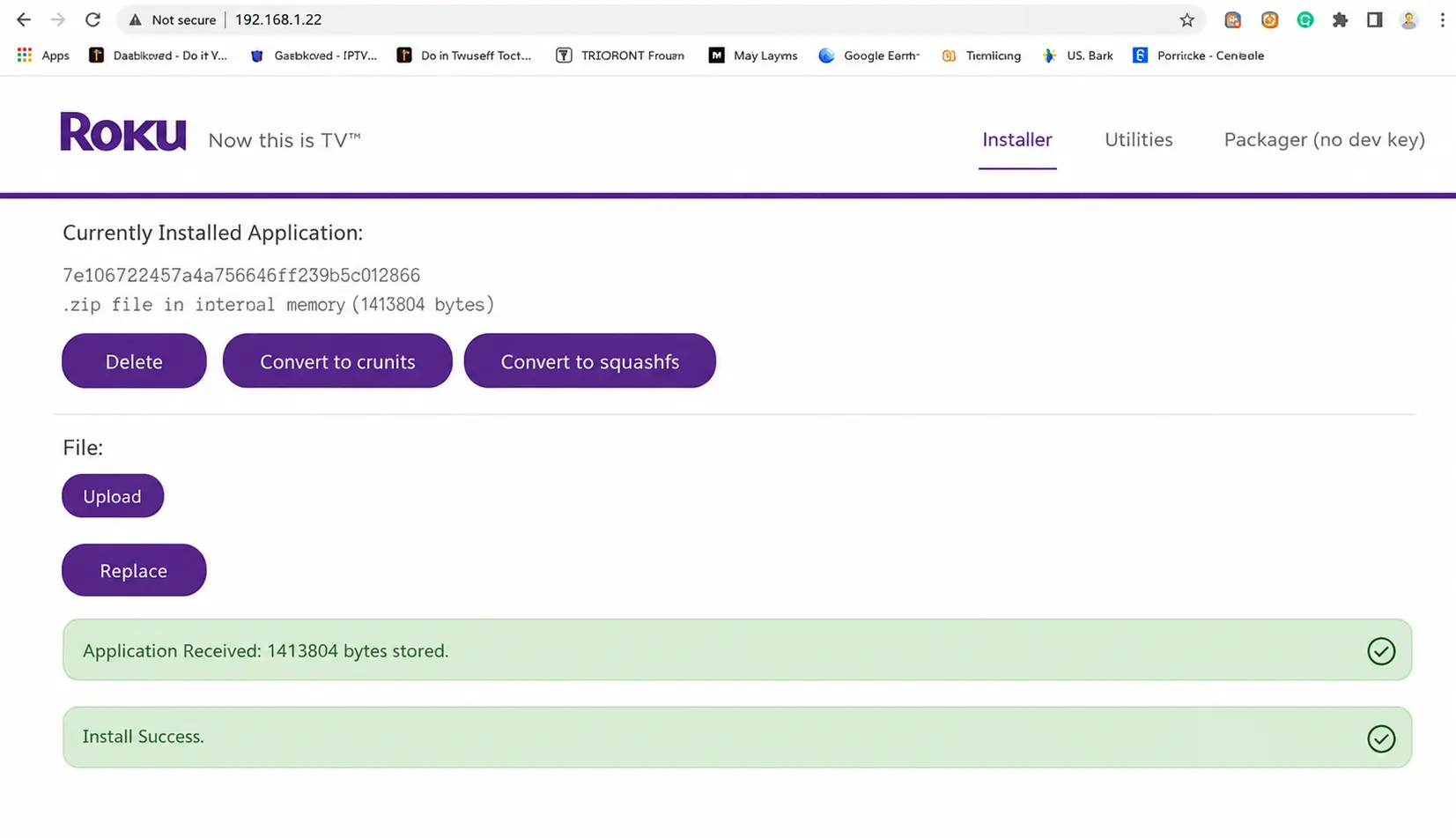Click the 'Now this is TV' tagline
Viewport: 1456px width, 838px height.
pos(285,140)
